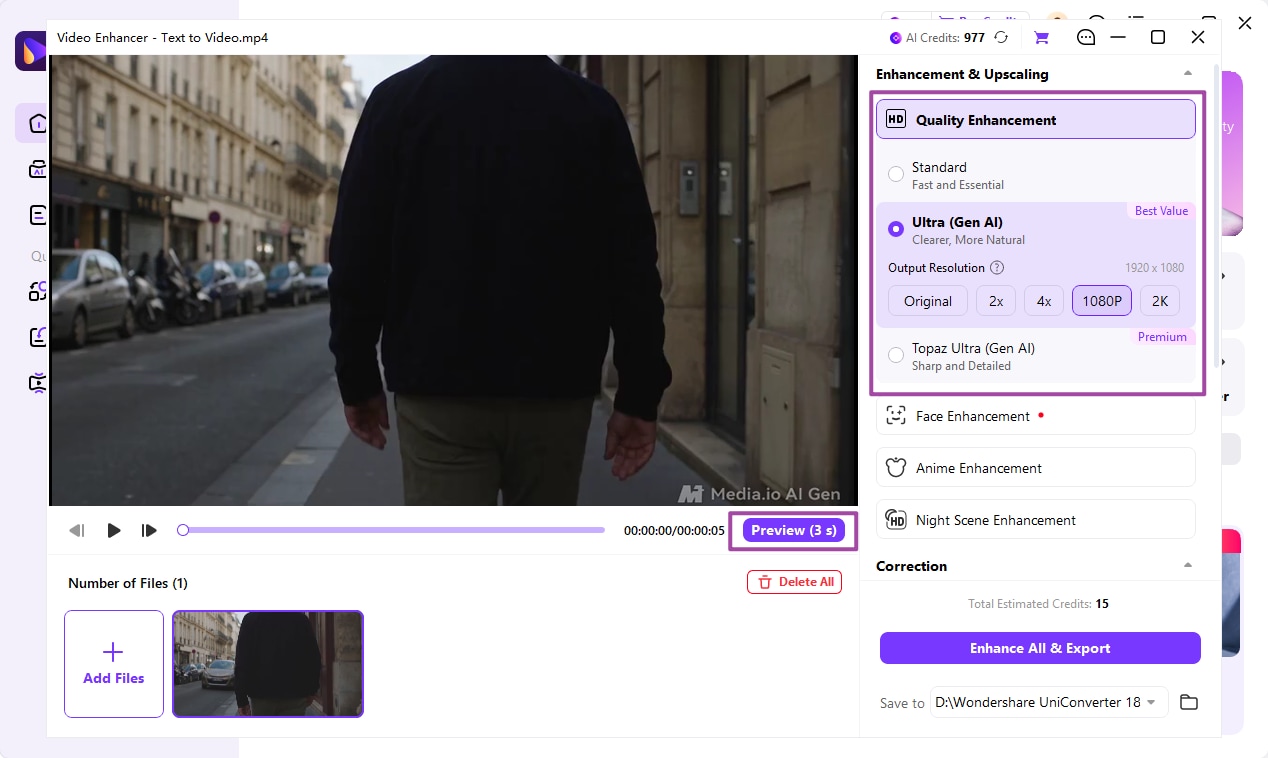Viewport: 1268px width, 758px height.
Task: Open the output folder icon
Action: tap(1189, 702)
